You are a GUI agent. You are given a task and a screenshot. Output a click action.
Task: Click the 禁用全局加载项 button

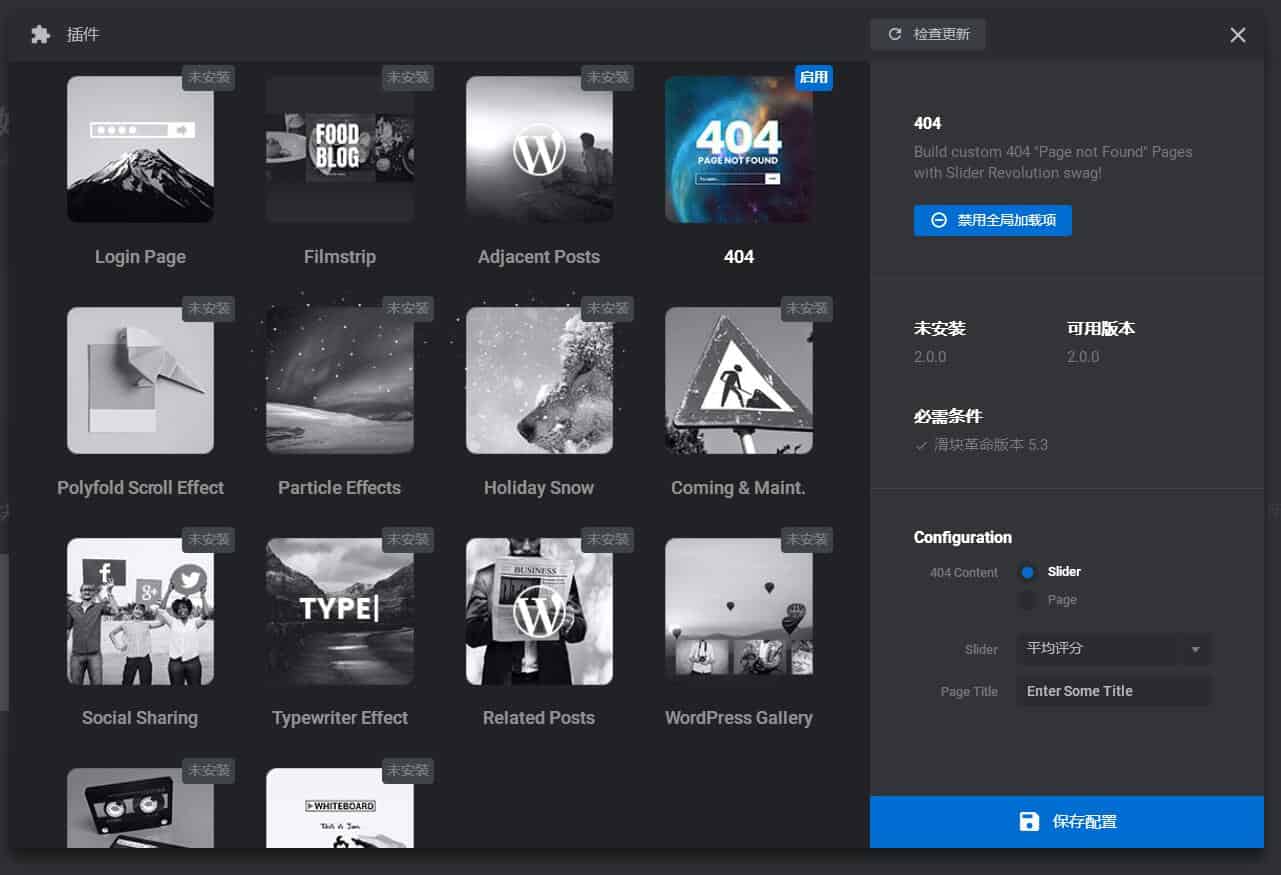pos(993,220)
